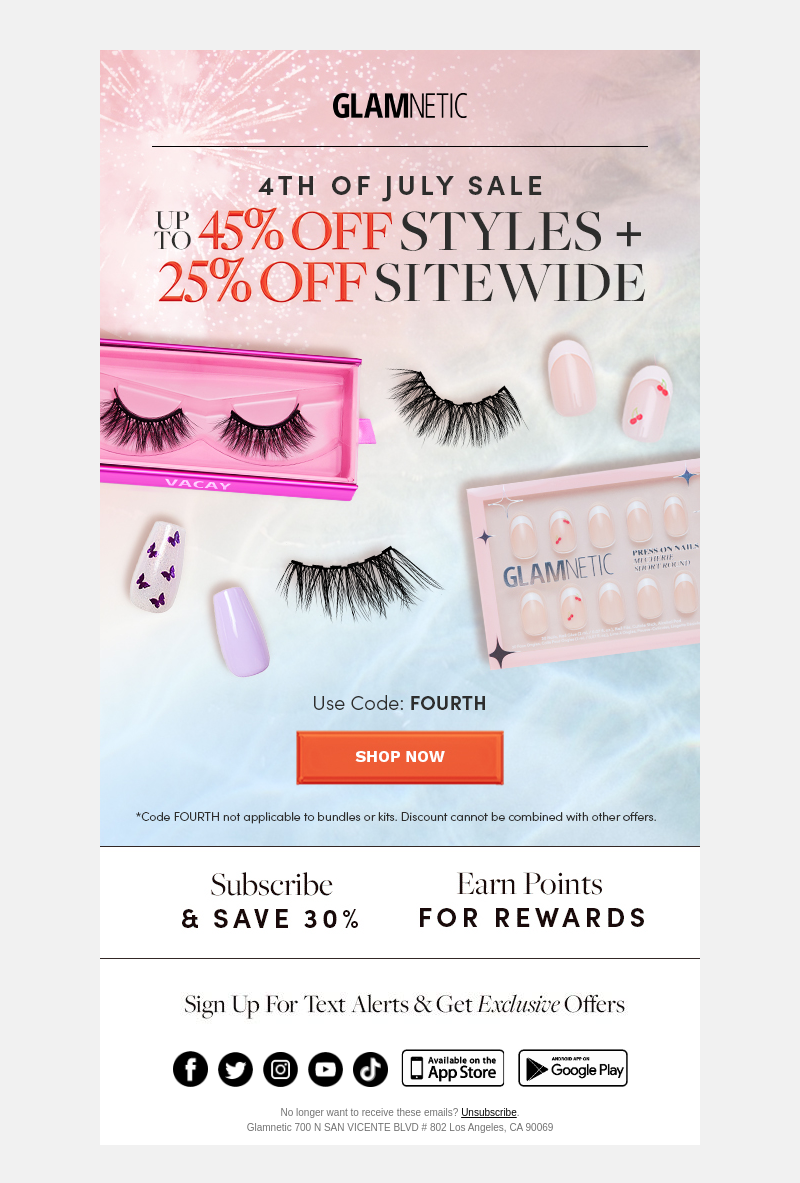800x1183 pixels.
Task: Open Earn Points for Rewards link
Action: click(x=532, y=901)
